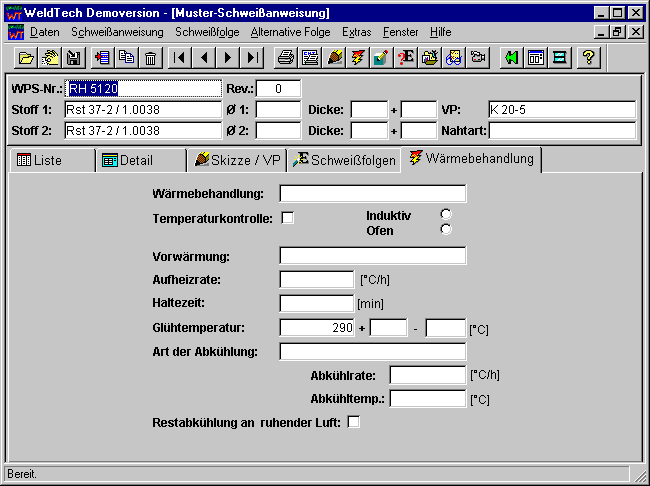Jump to last record with navigation arrow
Image resolution: width=650 pixels, height=486 pixels.
[x=253, y=57]
